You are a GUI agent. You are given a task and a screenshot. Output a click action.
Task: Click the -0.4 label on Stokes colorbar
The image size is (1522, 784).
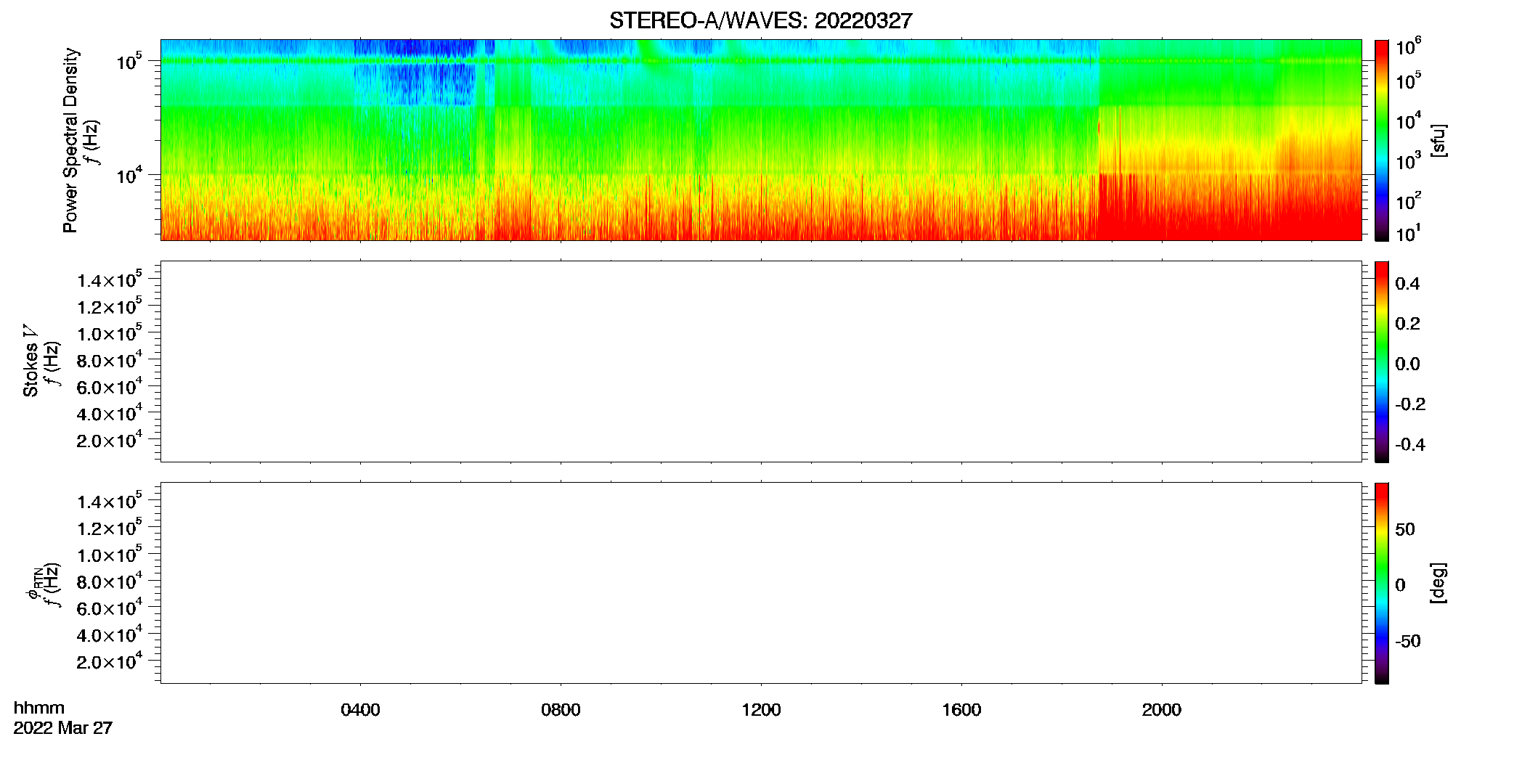coord(1410,445)
